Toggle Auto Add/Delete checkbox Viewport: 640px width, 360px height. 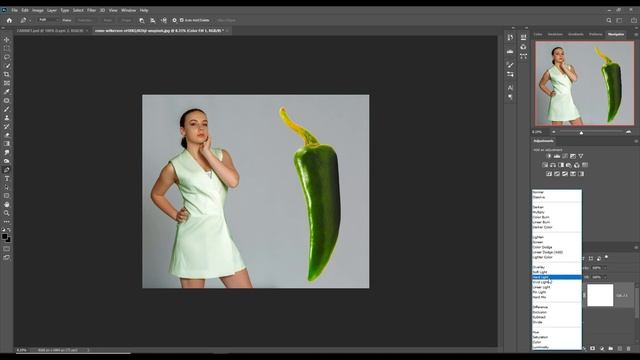(182, 20)
